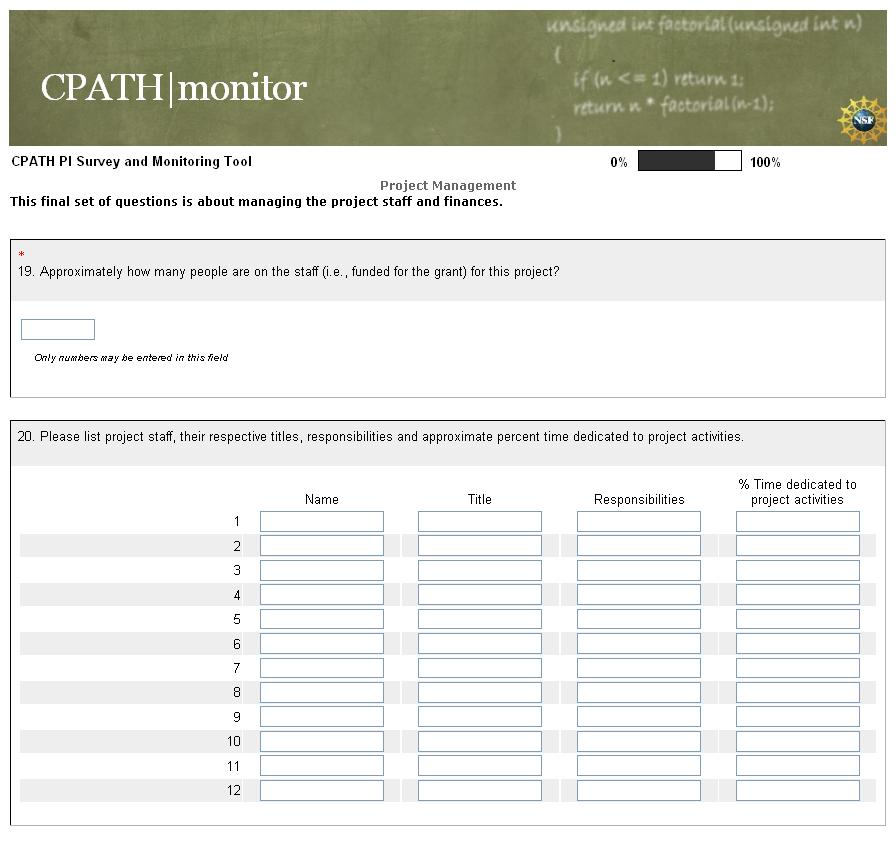Click the Title field in row 3
This screenshot has width=896, height=841.
coord(480,570)
